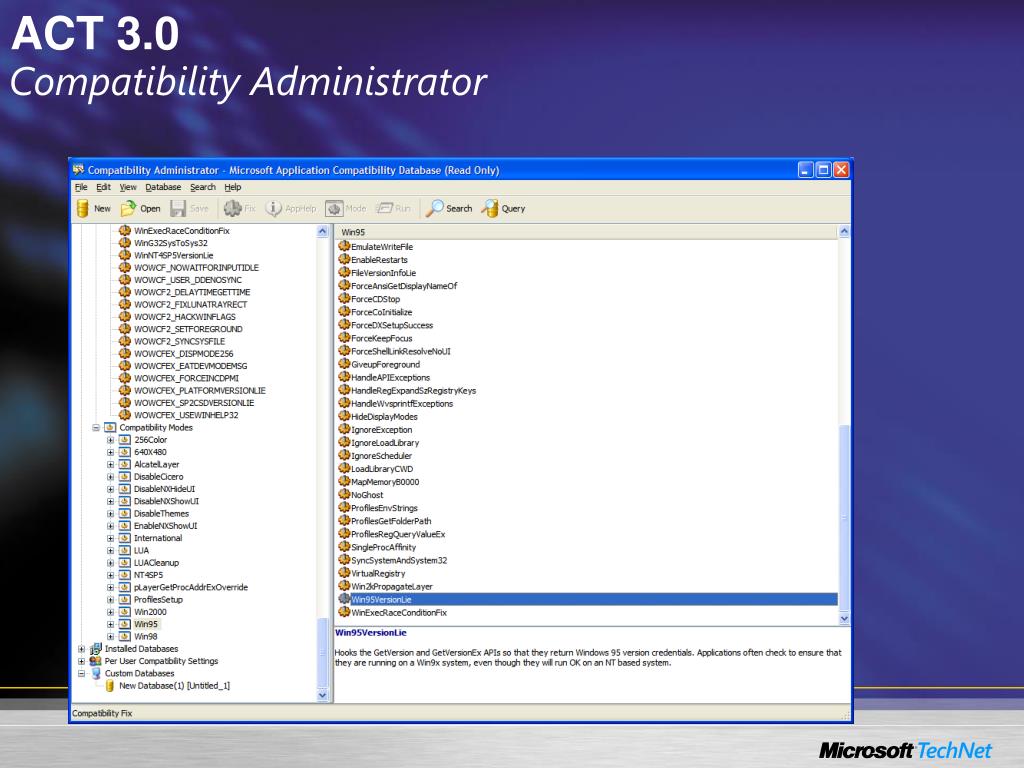Screen dimensions: 1024x768
Task: Open the Help menu
Action: 233,187
